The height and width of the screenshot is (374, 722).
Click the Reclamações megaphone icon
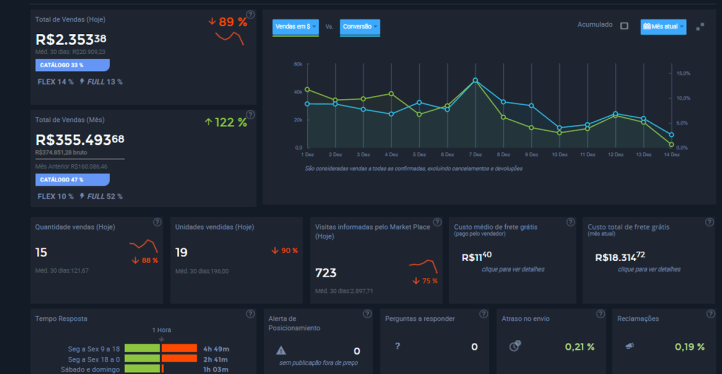click(629, 346)
